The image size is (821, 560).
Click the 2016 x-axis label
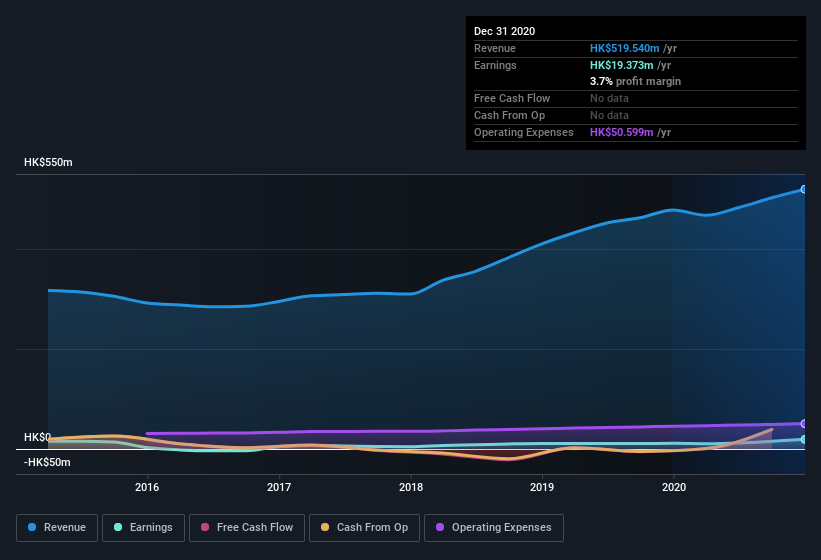(147, 487)
